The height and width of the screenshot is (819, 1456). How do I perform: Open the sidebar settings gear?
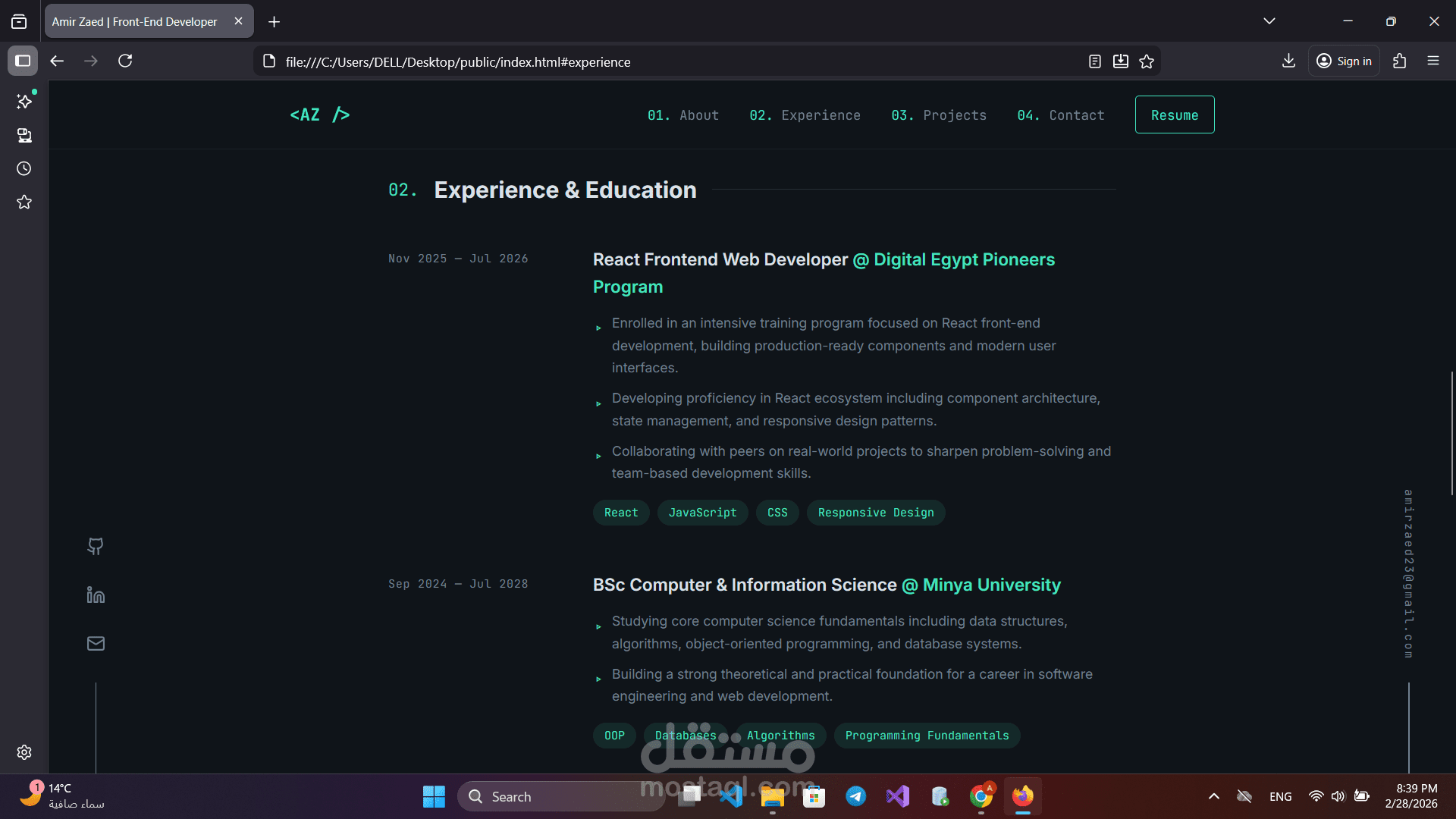coord(24,752)
